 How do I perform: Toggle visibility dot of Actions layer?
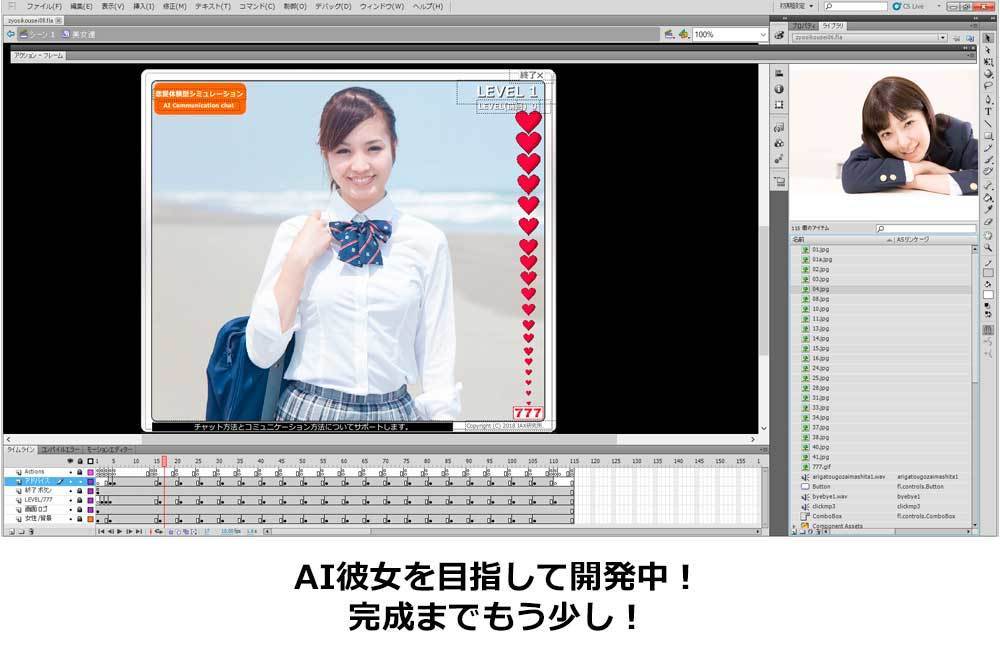click(x=71, y=472)
